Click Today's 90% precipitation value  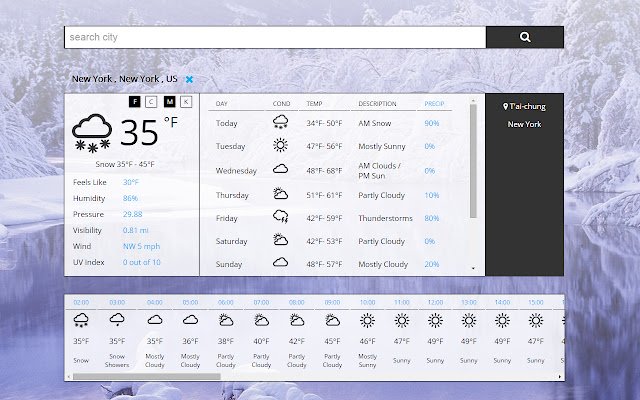[432, 123]
